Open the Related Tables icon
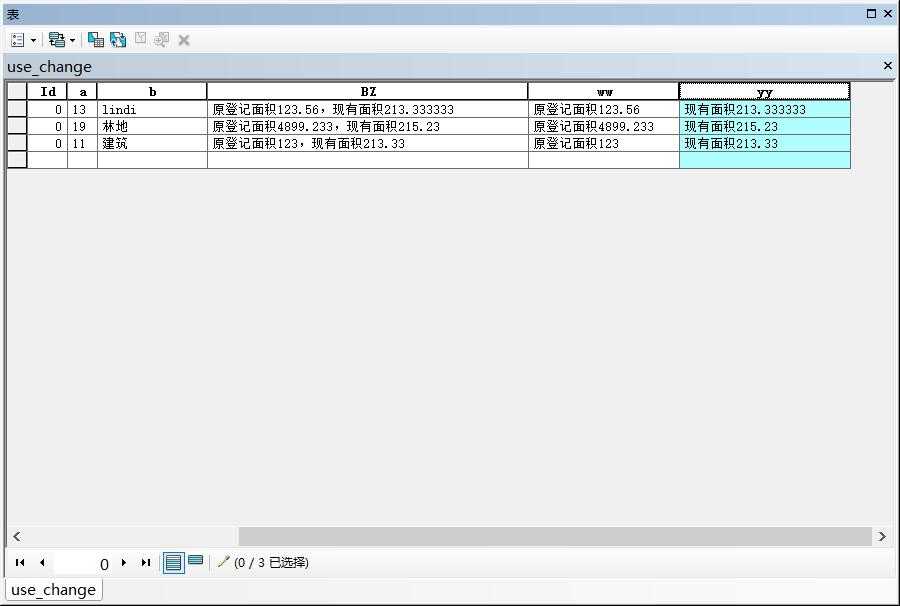This screenshot has height=606, width=900. click(x=56, y=40)
